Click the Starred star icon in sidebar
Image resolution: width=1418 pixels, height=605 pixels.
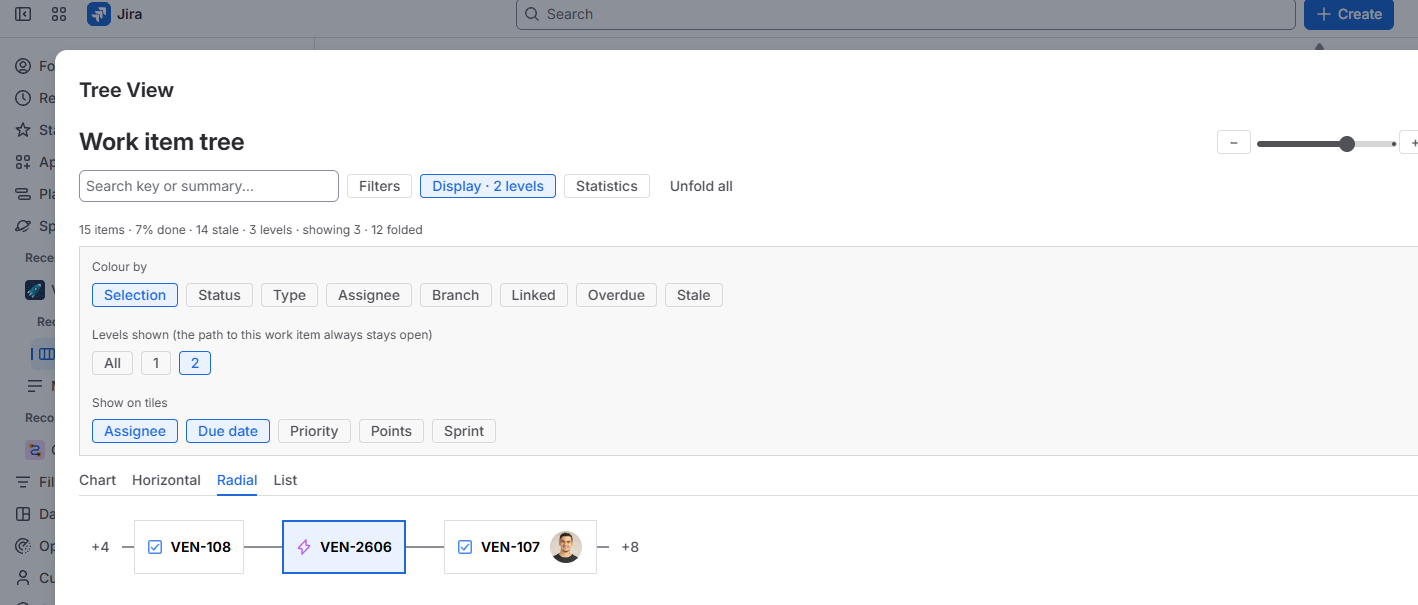[23, 130]
